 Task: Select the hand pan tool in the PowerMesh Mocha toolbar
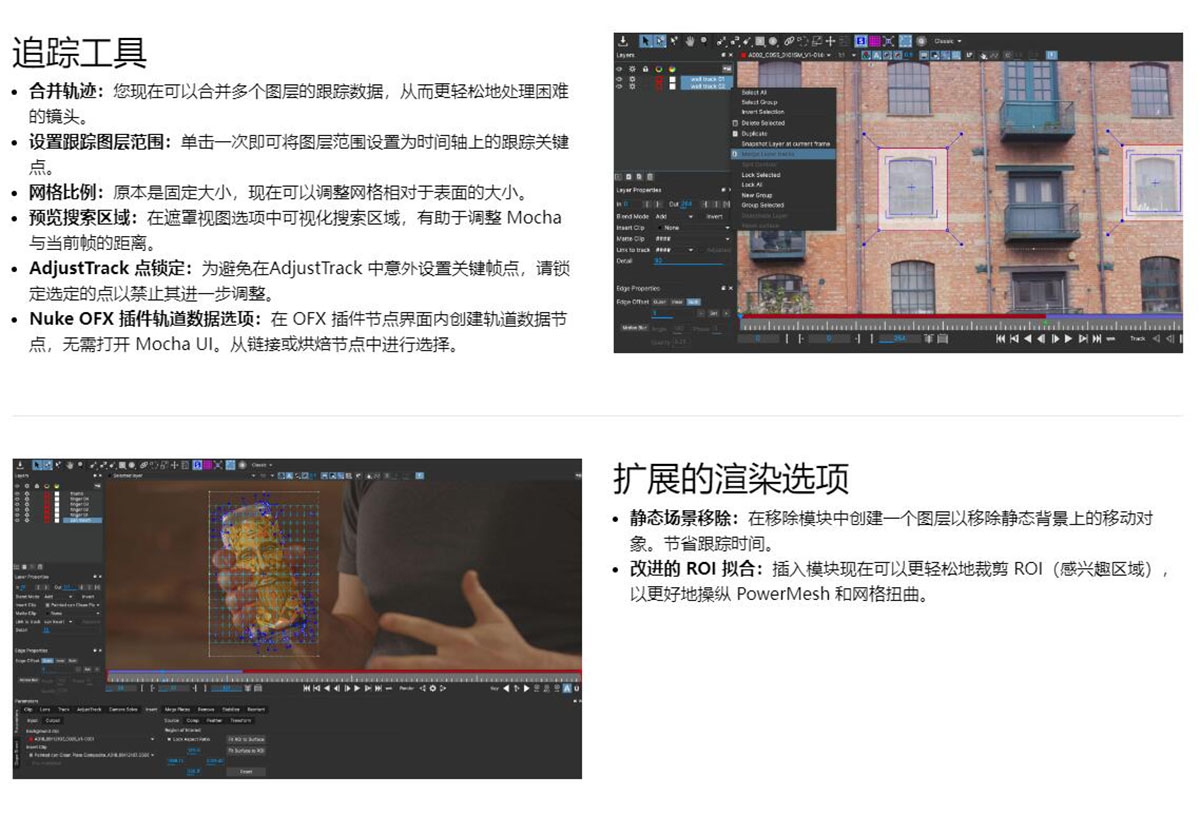click(69, 465)
